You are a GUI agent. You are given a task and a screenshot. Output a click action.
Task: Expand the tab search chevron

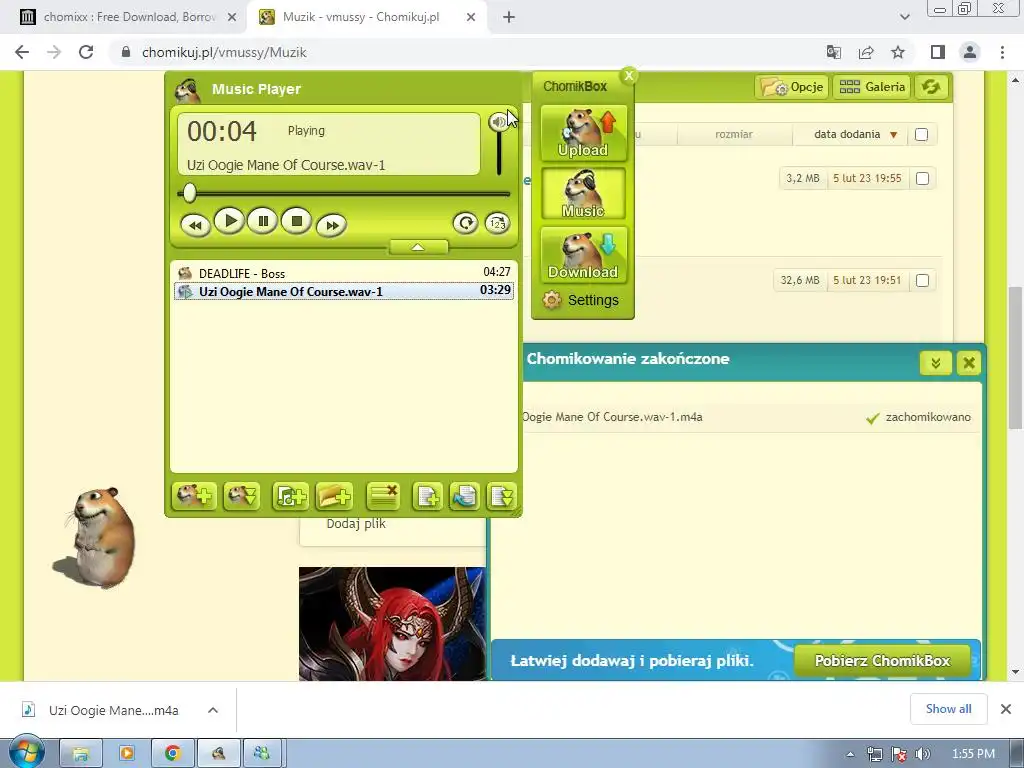point(904,17)
